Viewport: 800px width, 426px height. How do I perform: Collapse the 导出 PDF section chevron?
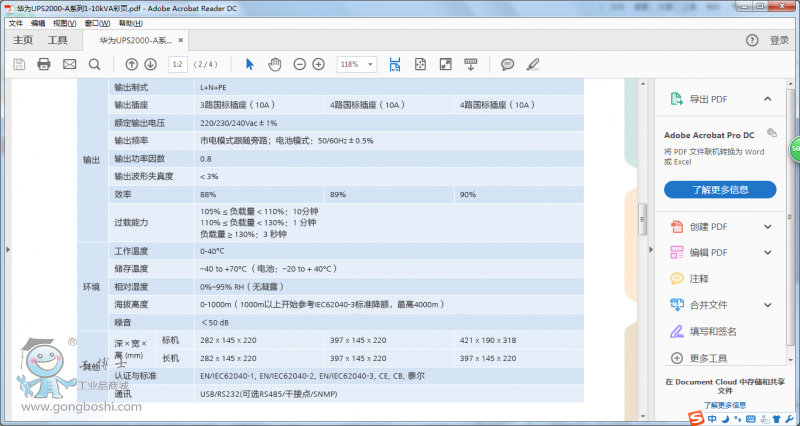point(768,99)
